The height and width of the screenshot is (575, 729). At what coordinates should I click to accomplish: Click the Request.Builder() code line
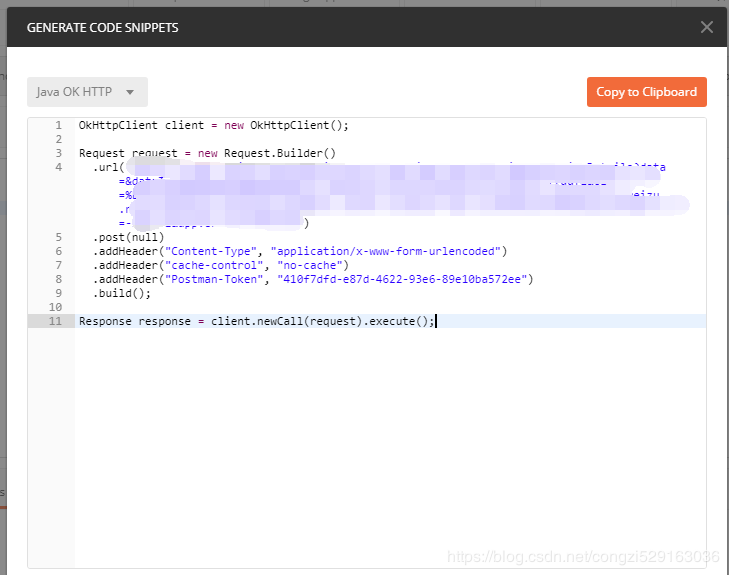(x=207, y=153)
